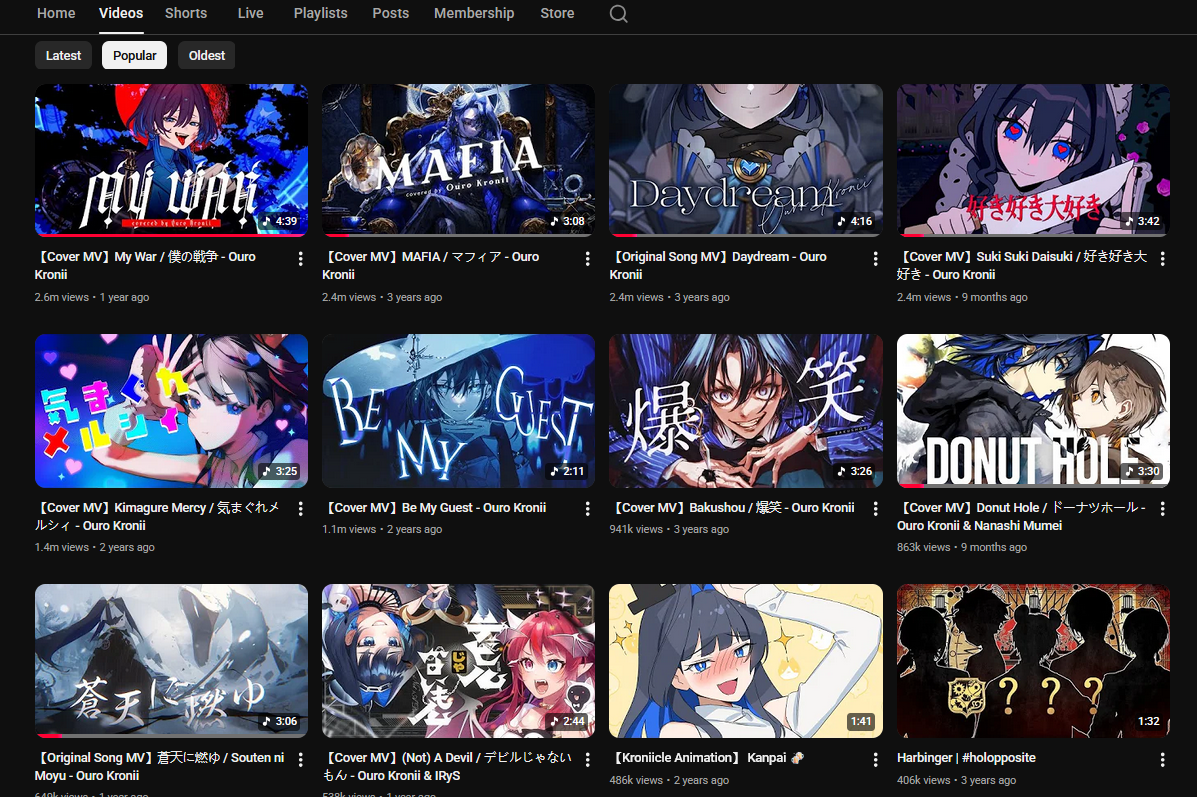
Task: Switch to the Posts tab
Action: pyautogui.click(x=391, y=13)
